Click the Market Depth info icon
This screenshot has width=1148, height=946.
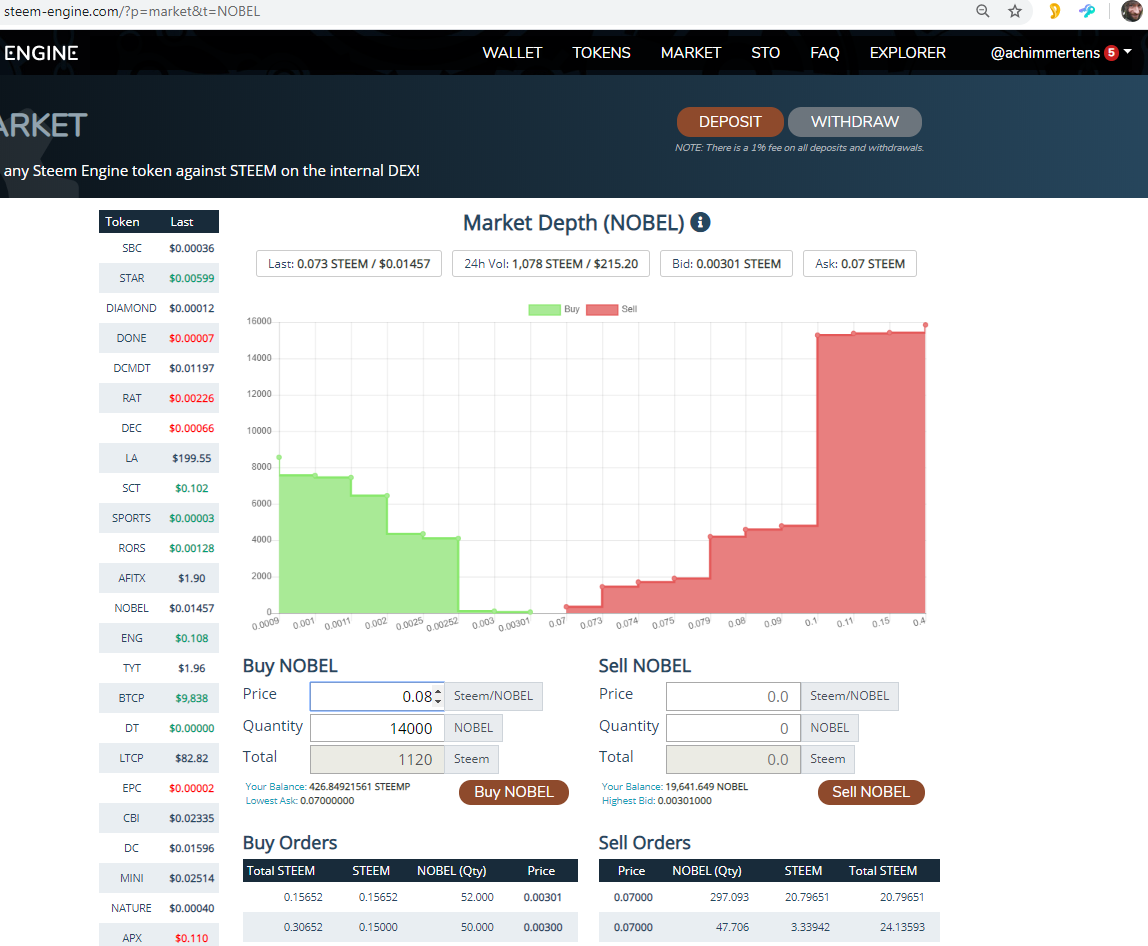click(x=700, y=222)
